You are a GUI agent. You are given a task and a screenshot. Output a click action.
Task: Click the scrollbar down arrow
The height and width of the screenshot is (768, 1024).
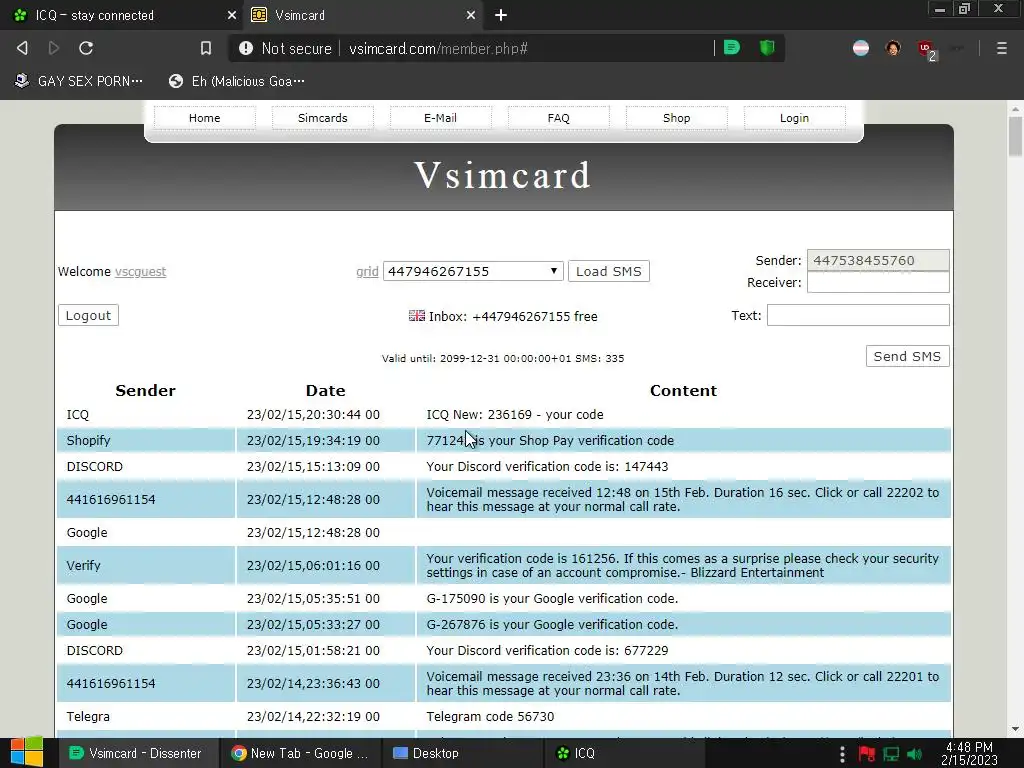(1015, 729)
